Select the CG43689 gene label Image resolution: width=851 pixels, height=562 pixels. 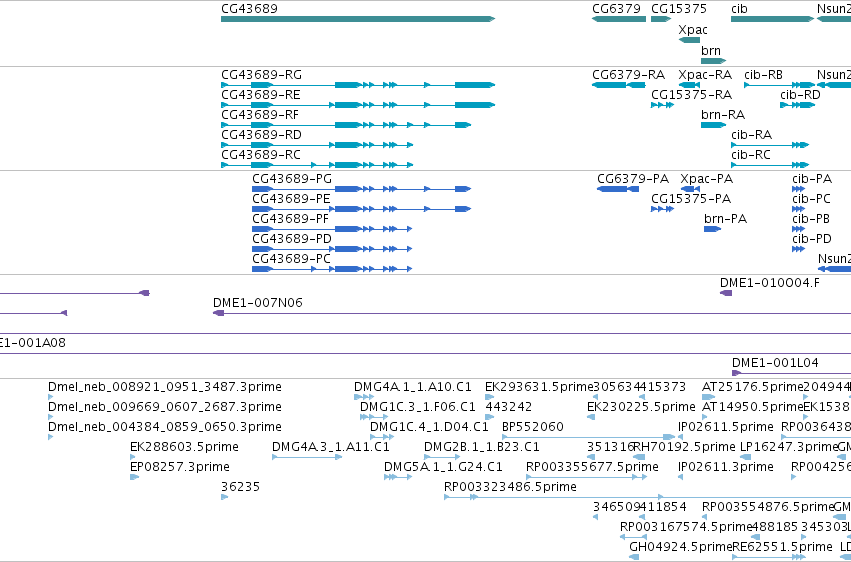[249, 9]
